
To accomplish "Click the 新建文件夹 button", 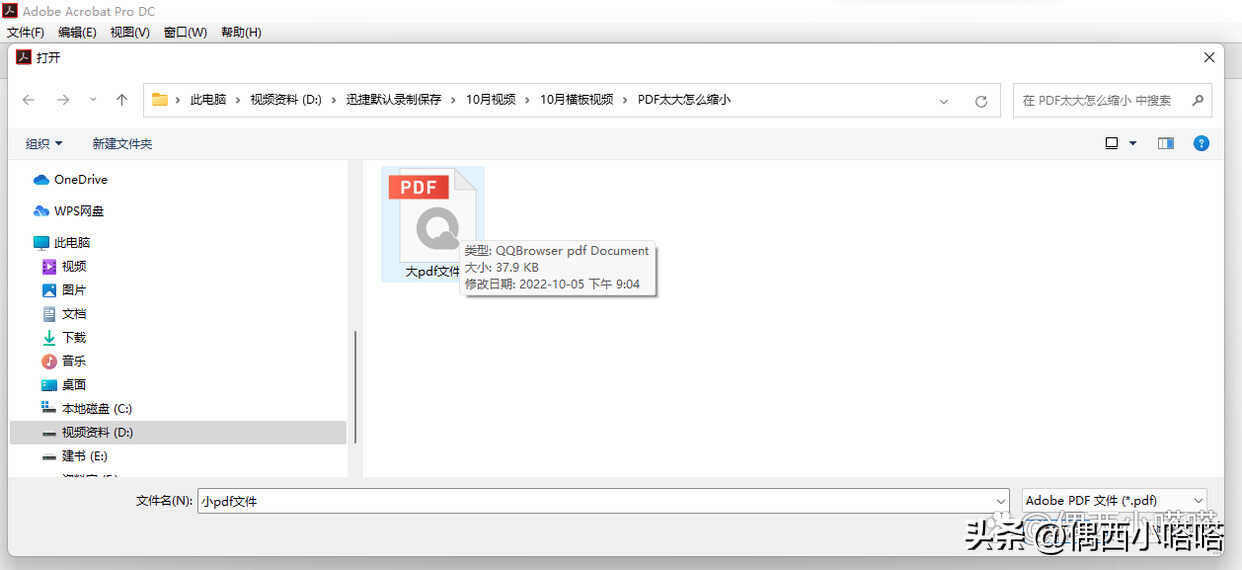I will [x=122, y=144].
